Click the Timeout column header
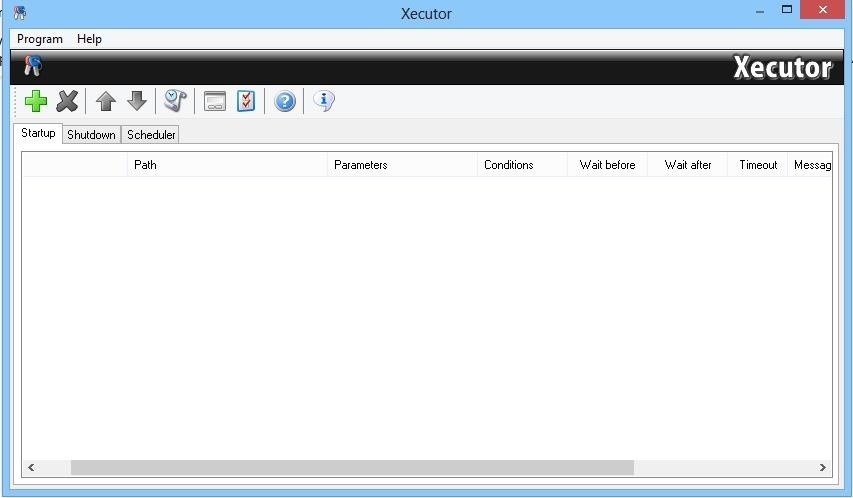The width and height of the screenshot is (853, 498). coord(757,165)
